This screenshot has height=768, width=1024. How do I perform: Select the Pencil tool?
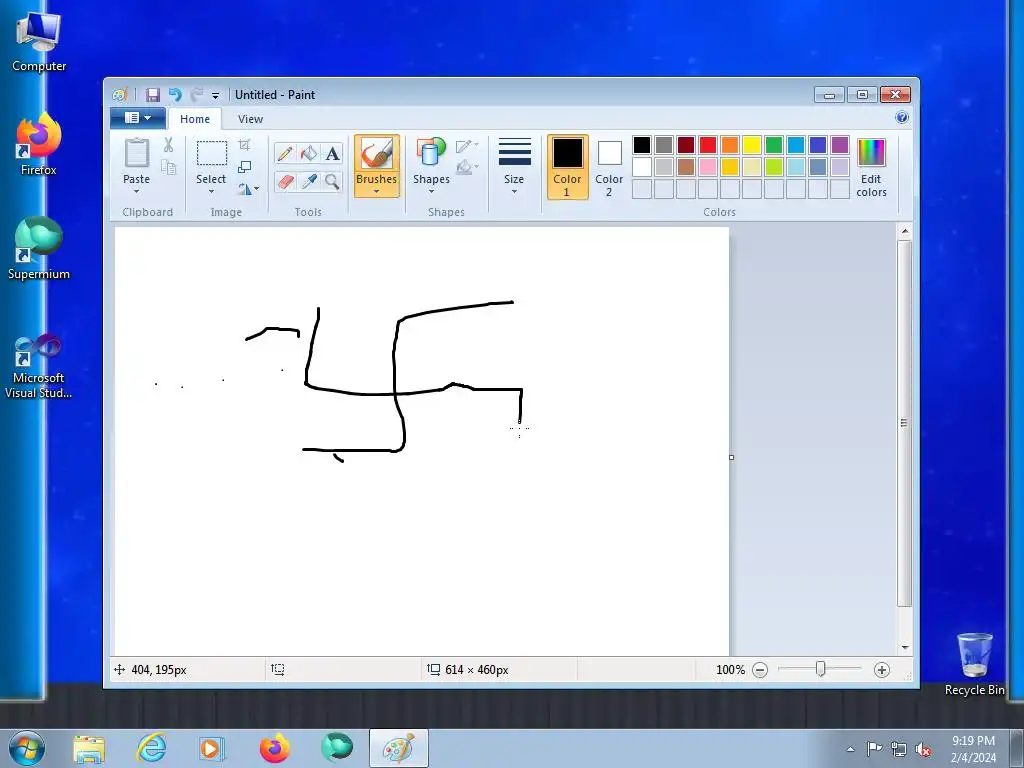(285, 153)
